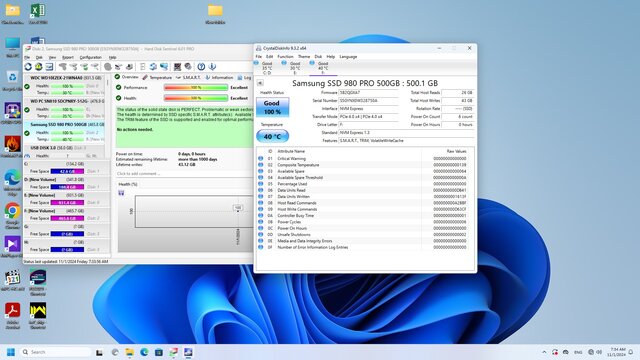Click the taskbar clock showing 7:34 AM
The image size is (640, 360).
pos(617,352)
